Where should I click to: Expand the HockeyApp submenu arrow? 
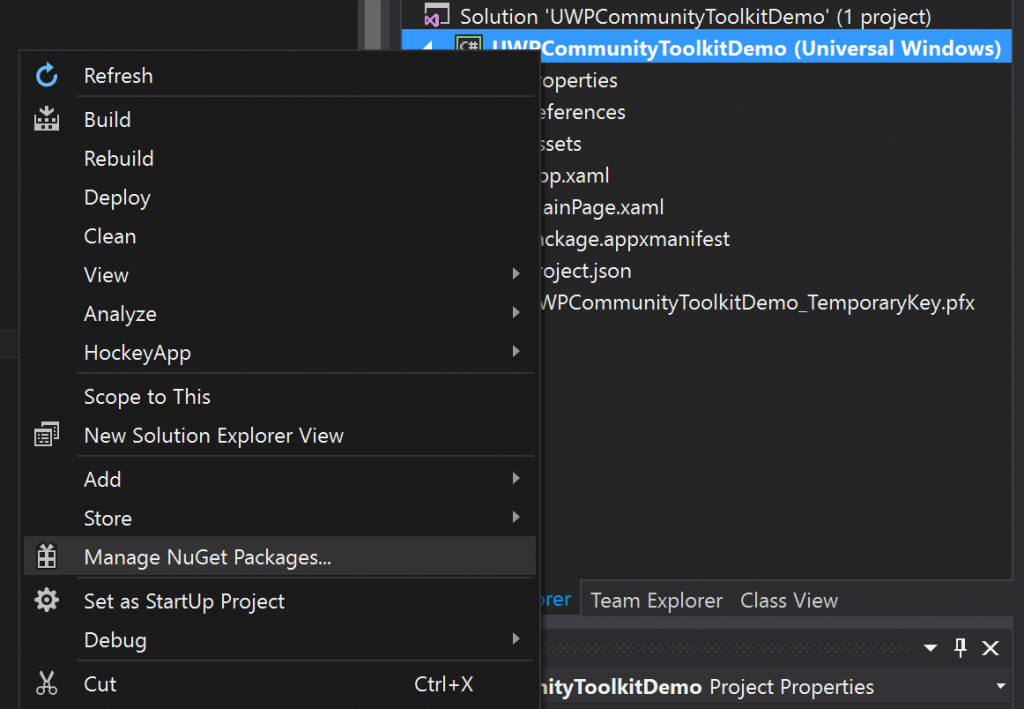point(516,351)
